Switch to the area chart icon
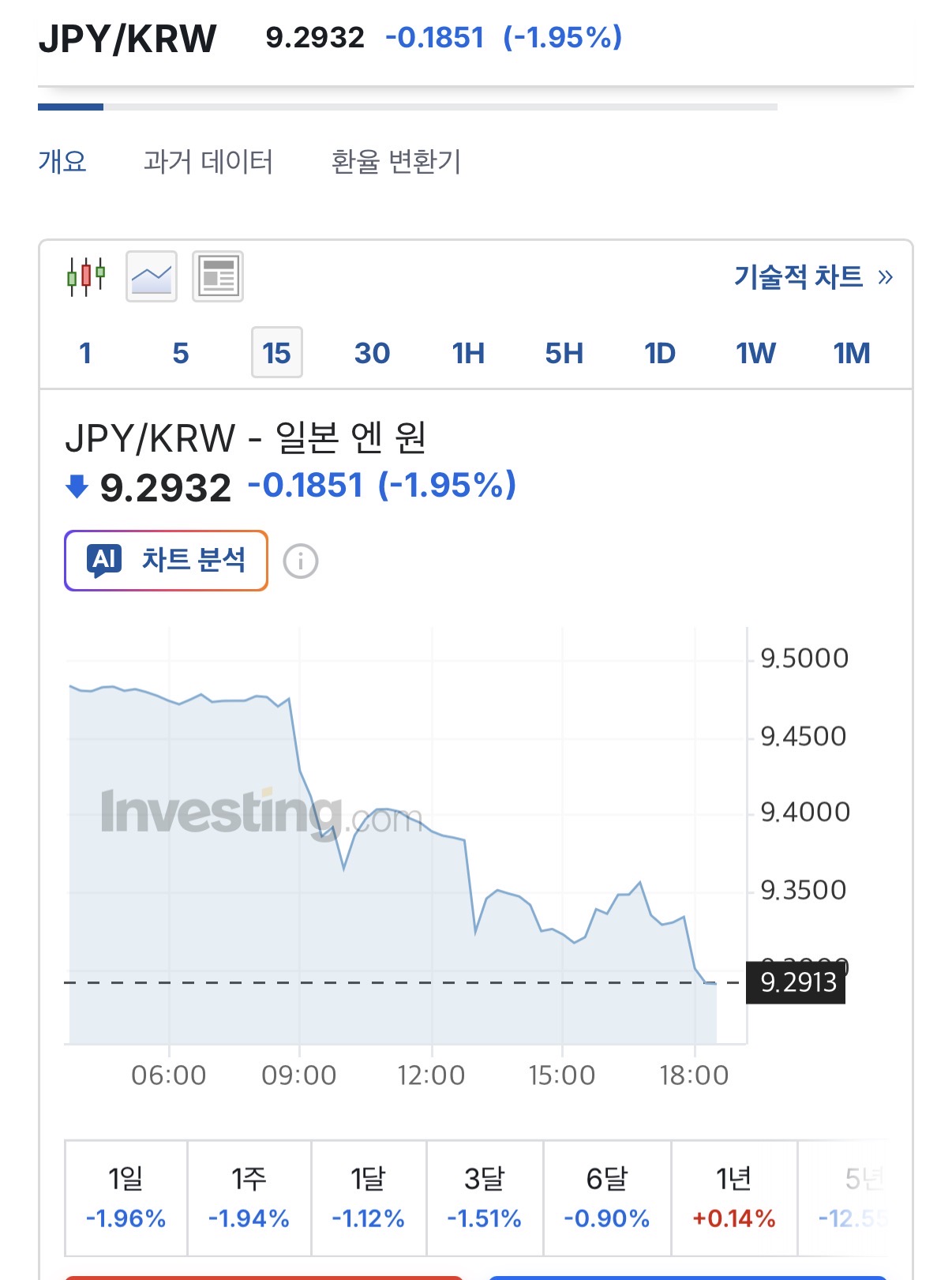The height and width of the screenshot is (1280, 952). (152, 276)
